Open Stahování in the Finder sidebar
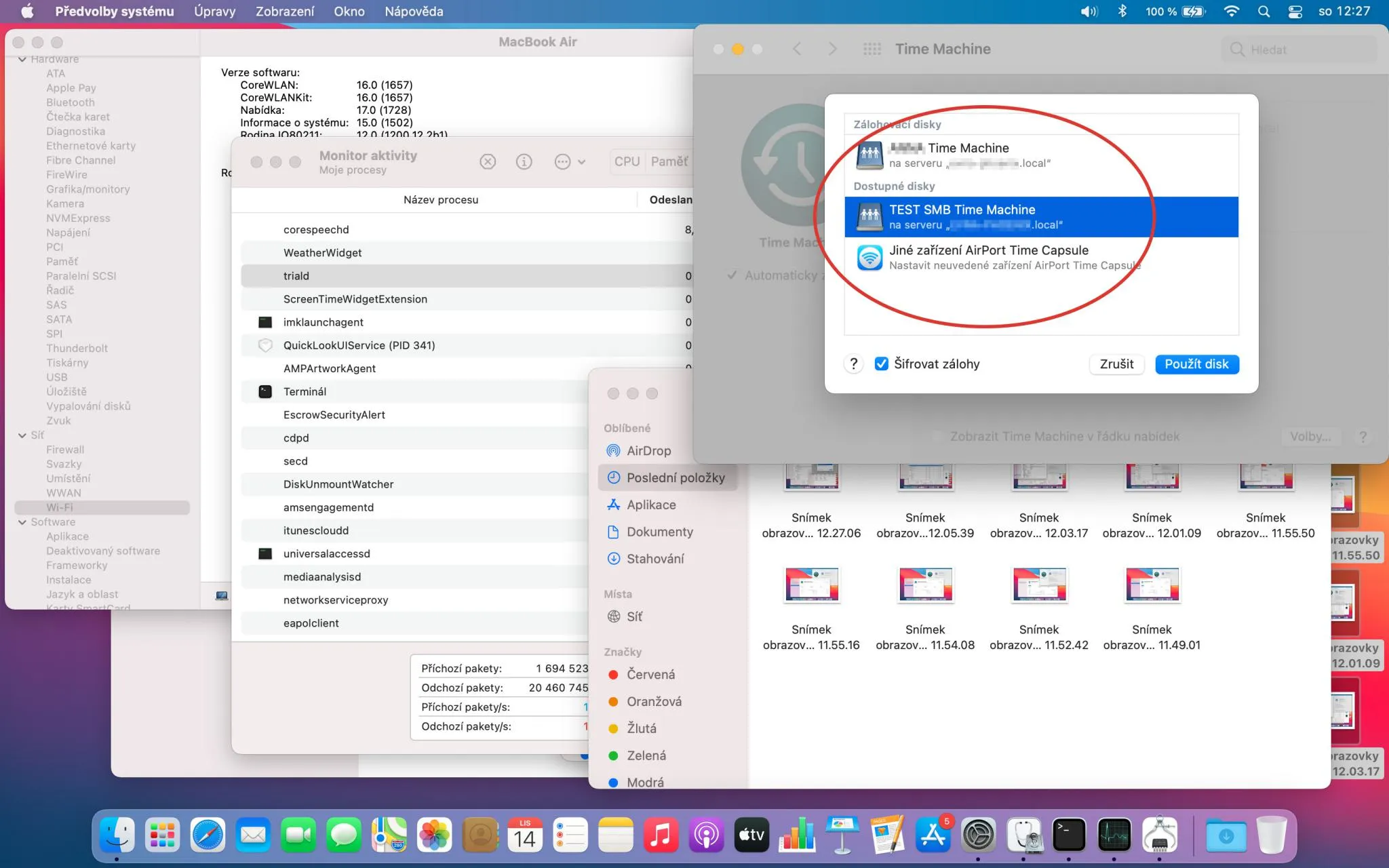This screenshot has width=1389, height=868. pos(654,559)
